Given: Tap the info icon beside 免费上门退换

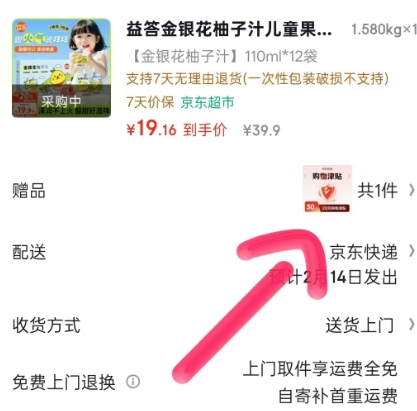Looking at the screenshot, I should 133,381.
